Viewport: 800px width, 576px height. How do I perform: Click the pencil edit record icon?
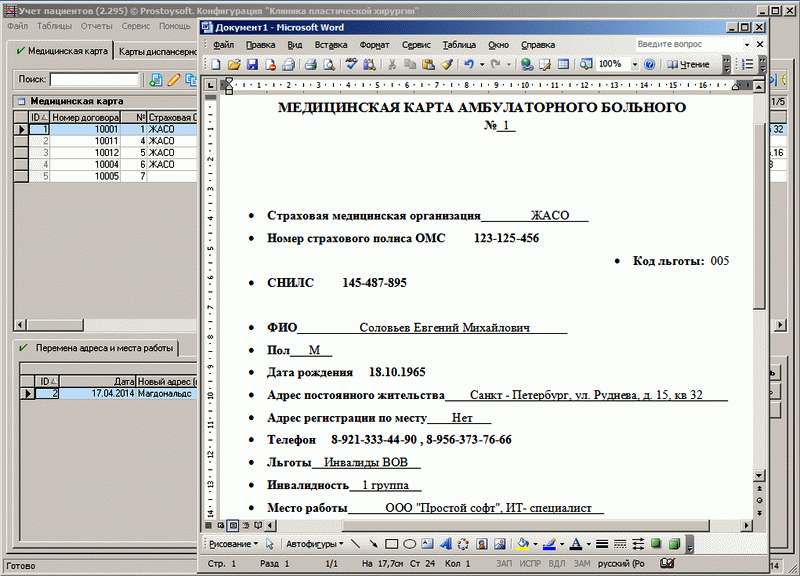pos(173,79)
